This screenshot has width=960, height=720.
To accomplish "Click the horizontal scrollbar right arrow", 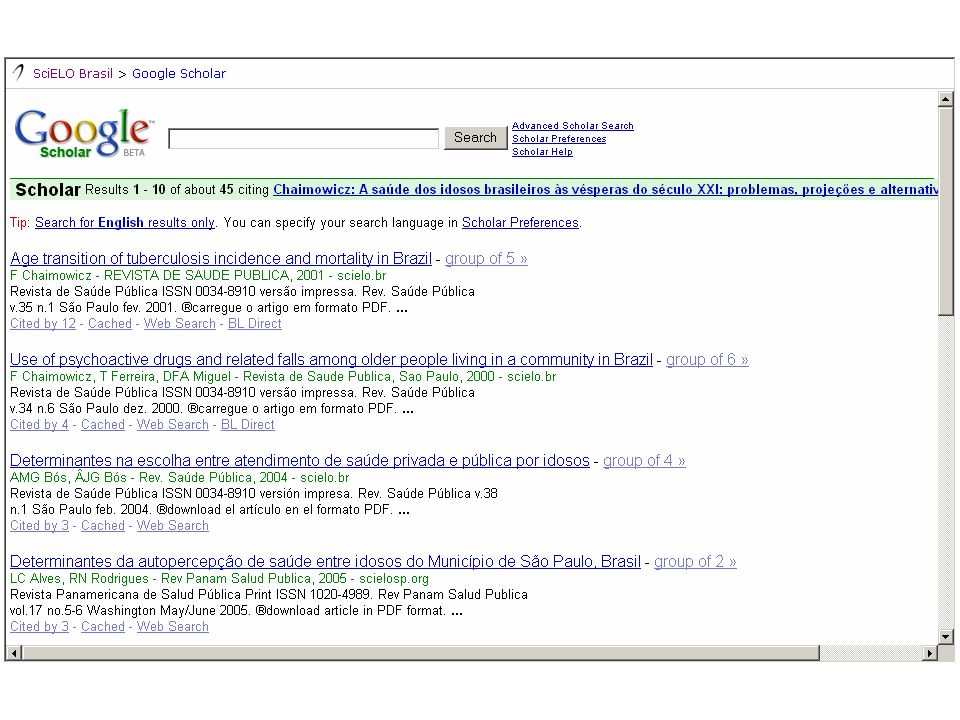I will (929, 653).
